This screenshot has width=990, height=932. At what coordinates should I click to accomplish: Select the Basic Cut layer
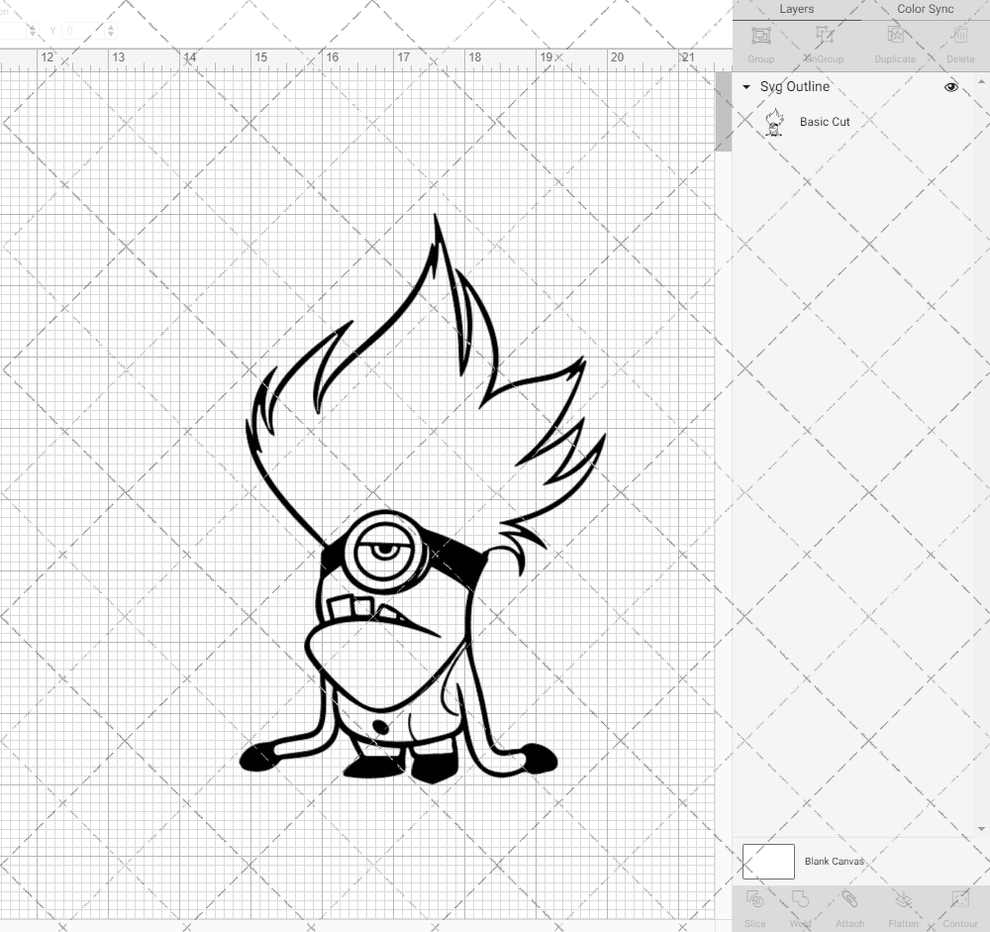pos(825,121)
